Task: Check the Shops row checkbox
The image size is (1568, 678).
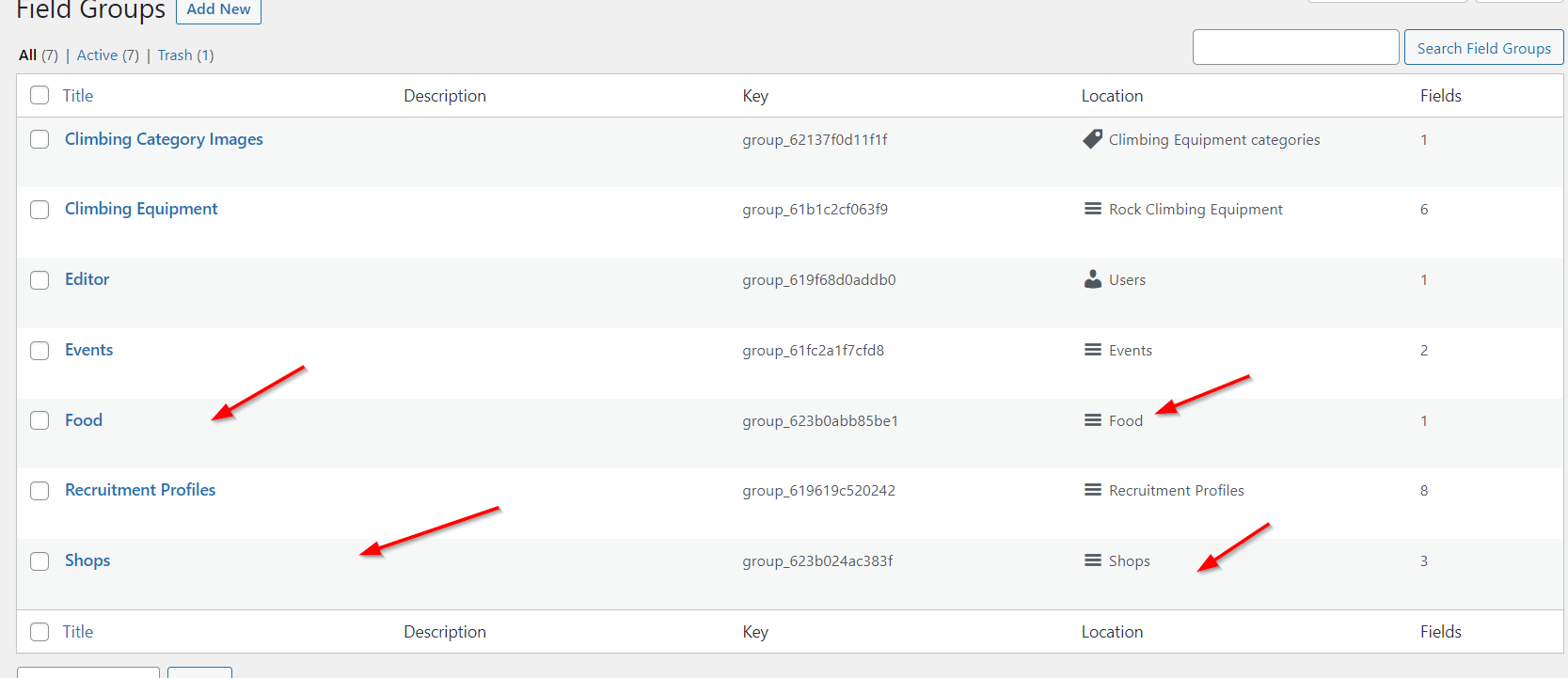Action: (x=40, y=561)
